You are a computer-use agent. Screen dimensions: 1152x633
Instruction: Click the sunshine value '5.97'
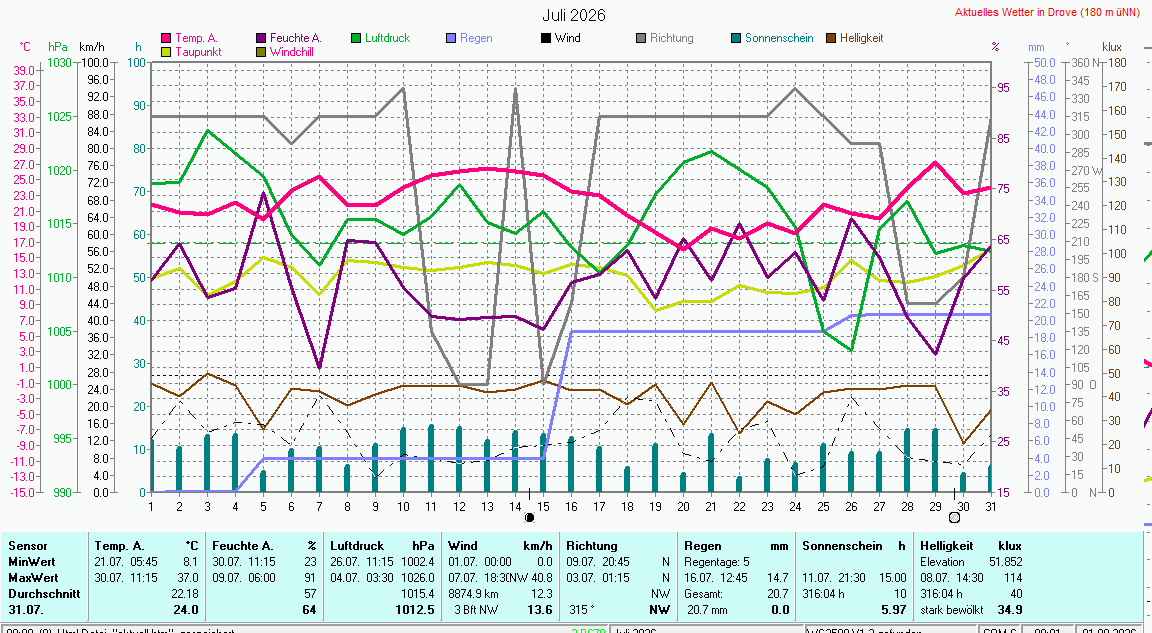click(893, 610)
